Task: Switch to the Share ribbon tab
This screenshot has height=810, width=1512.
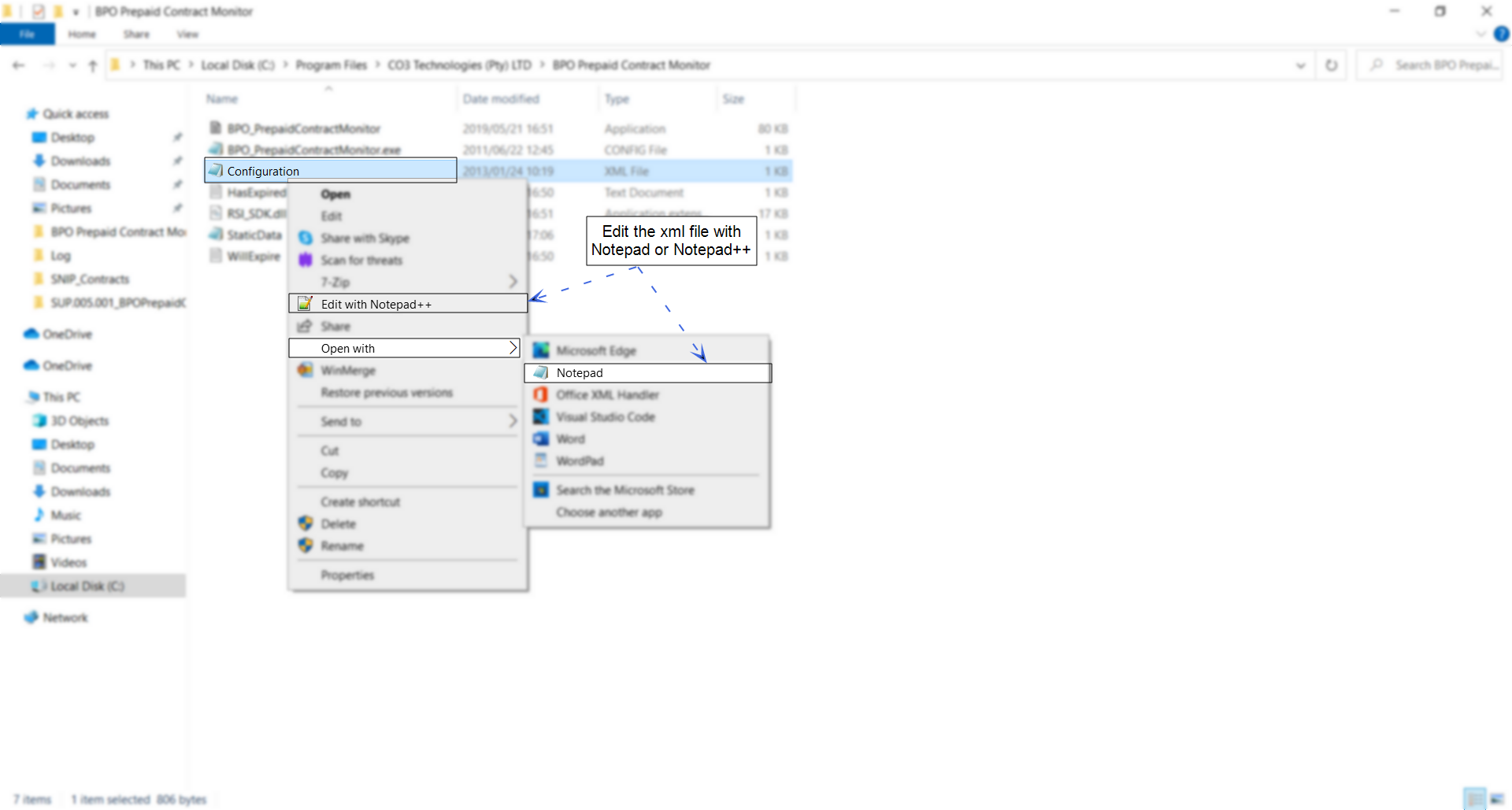Action: pyautogui.click(x=136, y=34)
